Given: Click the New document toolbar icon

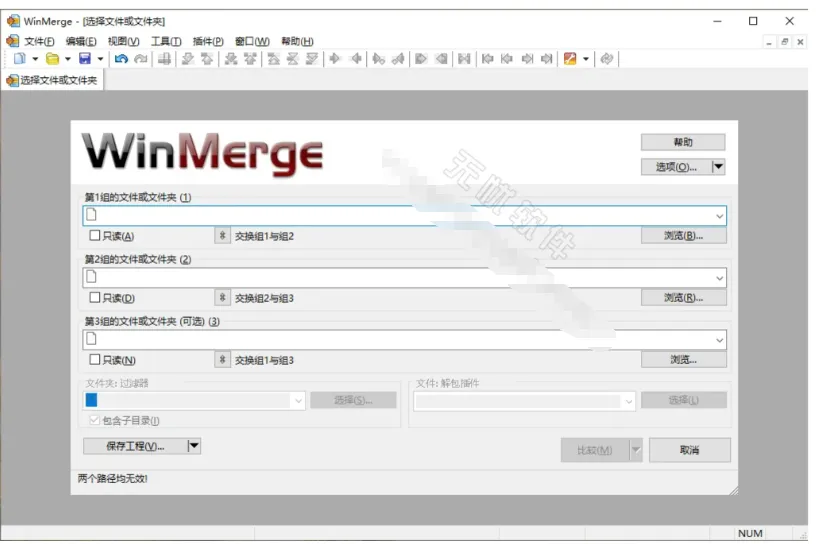Looking at the screenshot, I should [20, 58].
